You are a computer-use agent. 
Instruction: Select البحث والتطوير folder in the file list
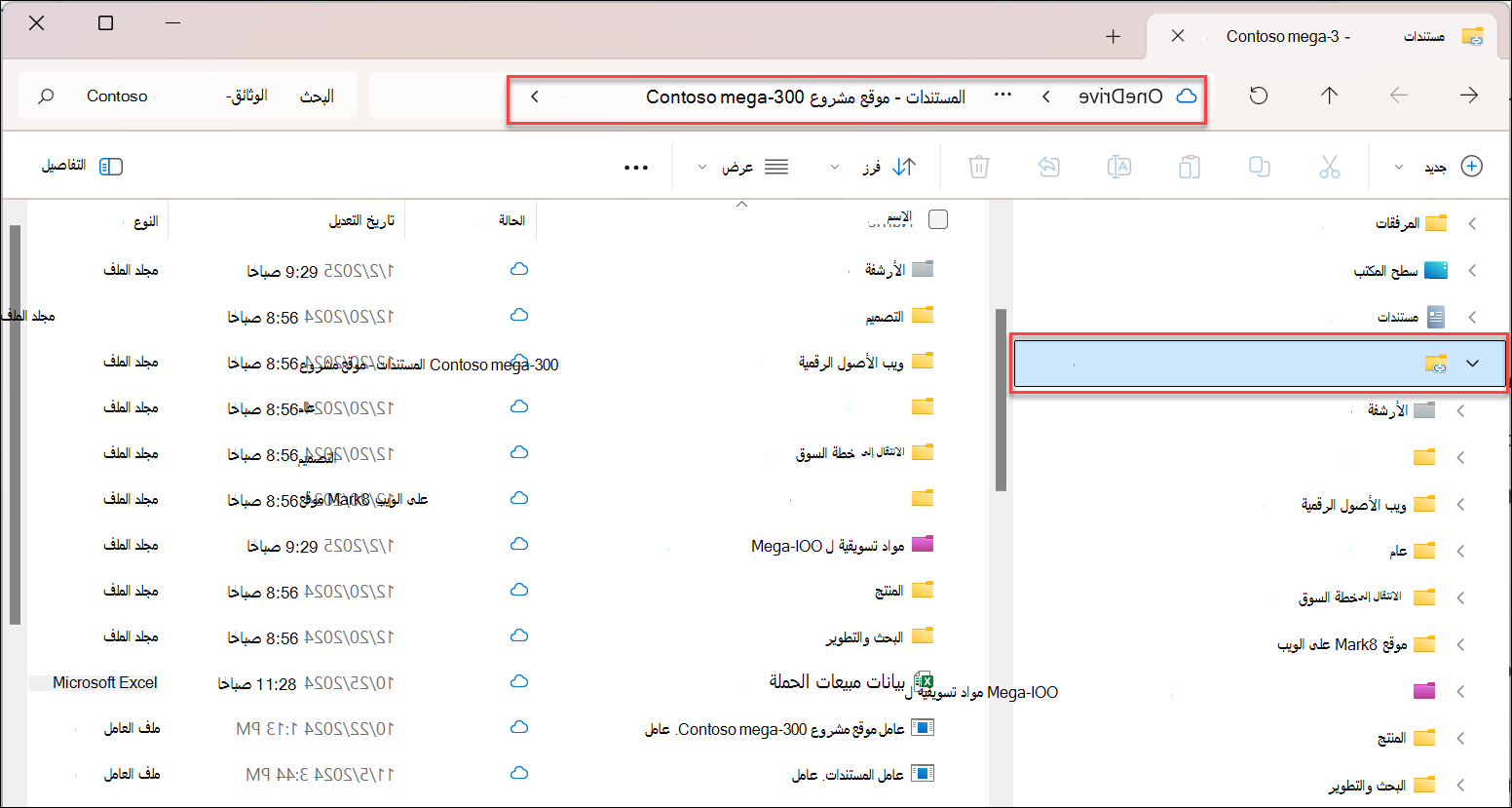coord(880,636)
